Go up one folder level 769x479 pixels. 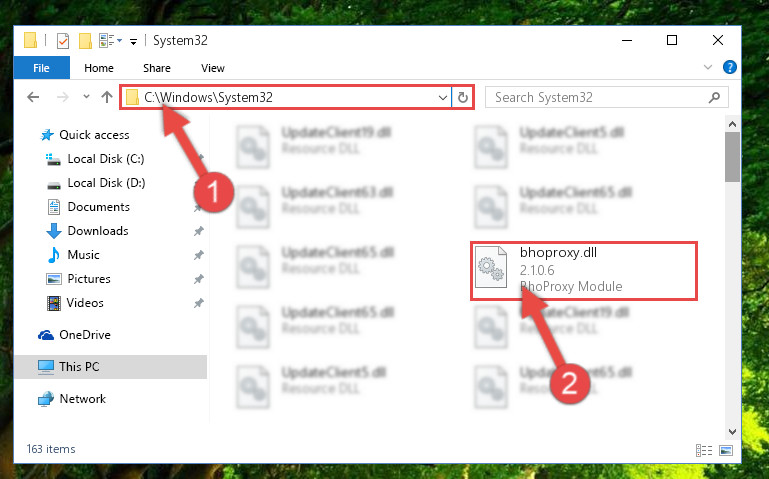coord(106,97)
